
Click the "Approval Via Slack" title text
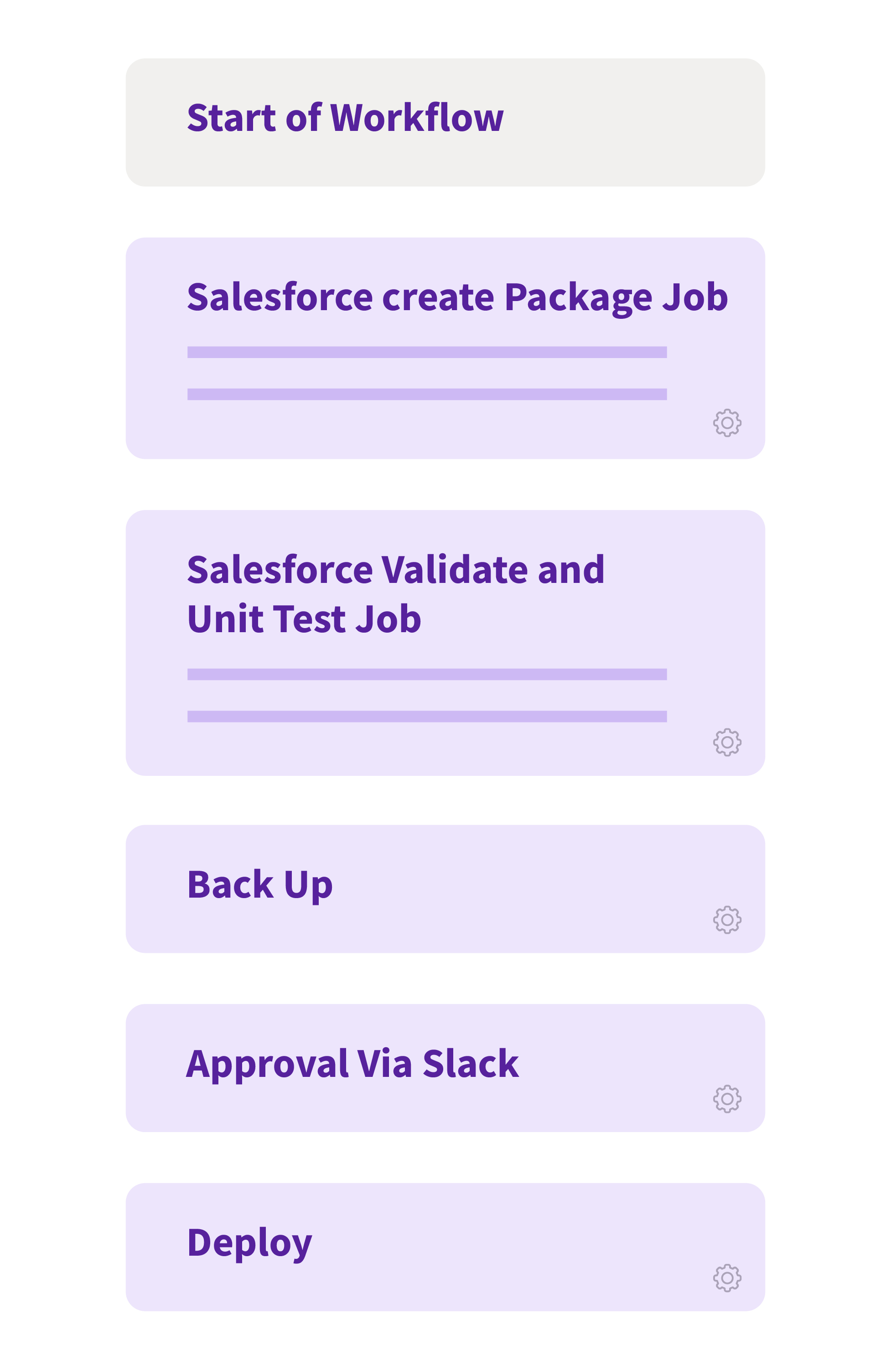click(352, 1064)
